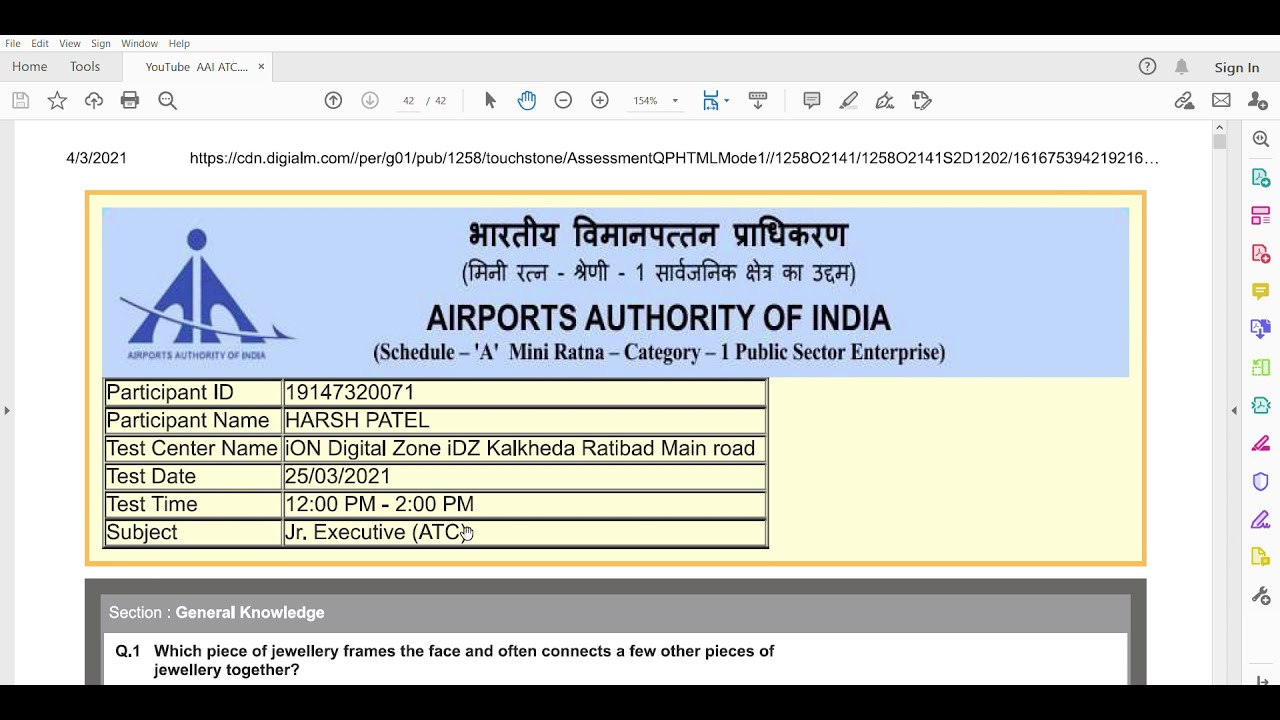Open the yellow Send for Comments tool in right pane
Image resolution: width=1280 pixels, height=720 pixels.
(x=1261, y=557)
